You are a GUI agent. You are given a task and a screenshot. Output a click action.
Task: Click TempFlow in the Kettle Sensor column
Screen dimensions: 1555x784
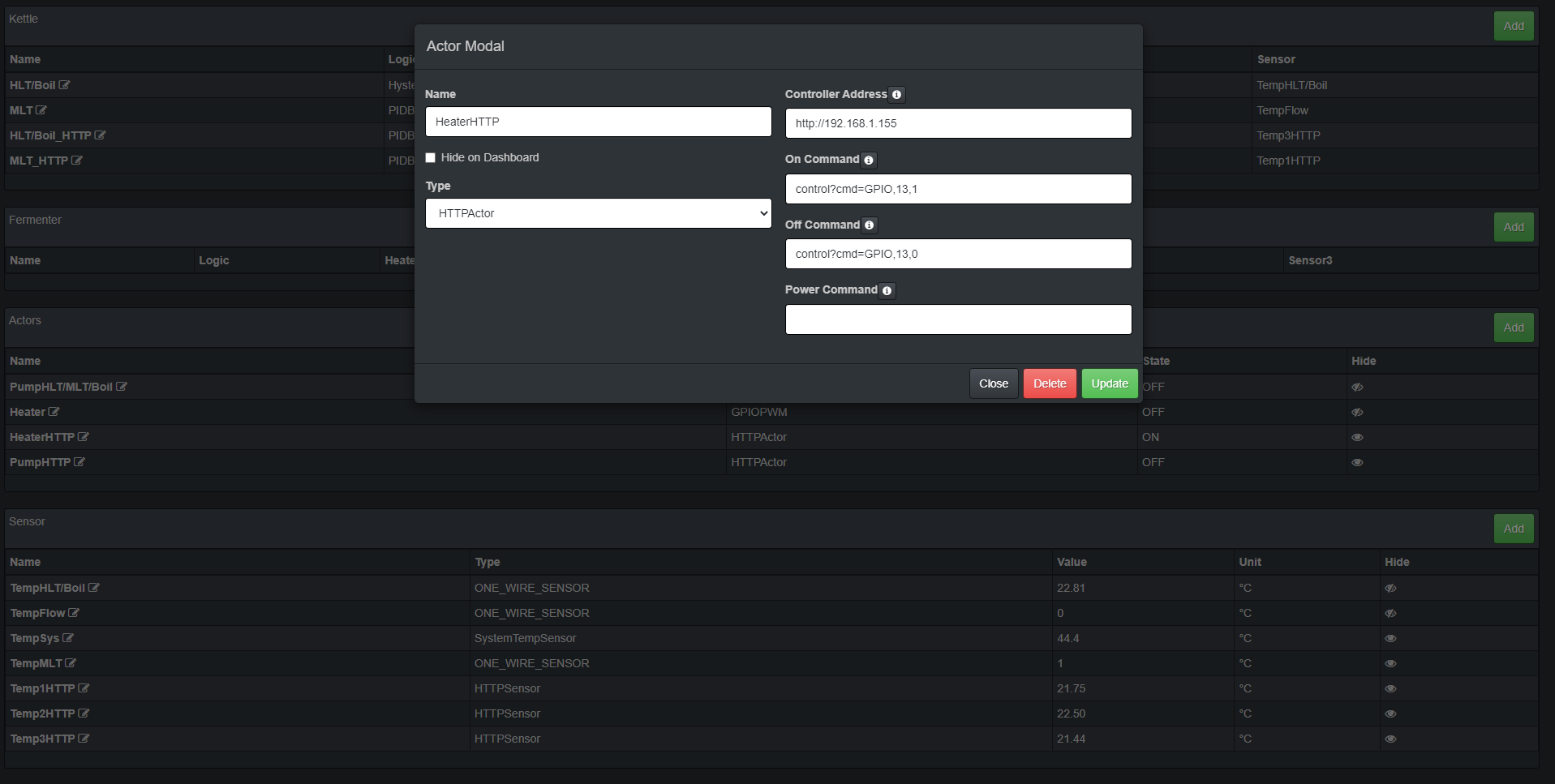[x=1282, y=110]
